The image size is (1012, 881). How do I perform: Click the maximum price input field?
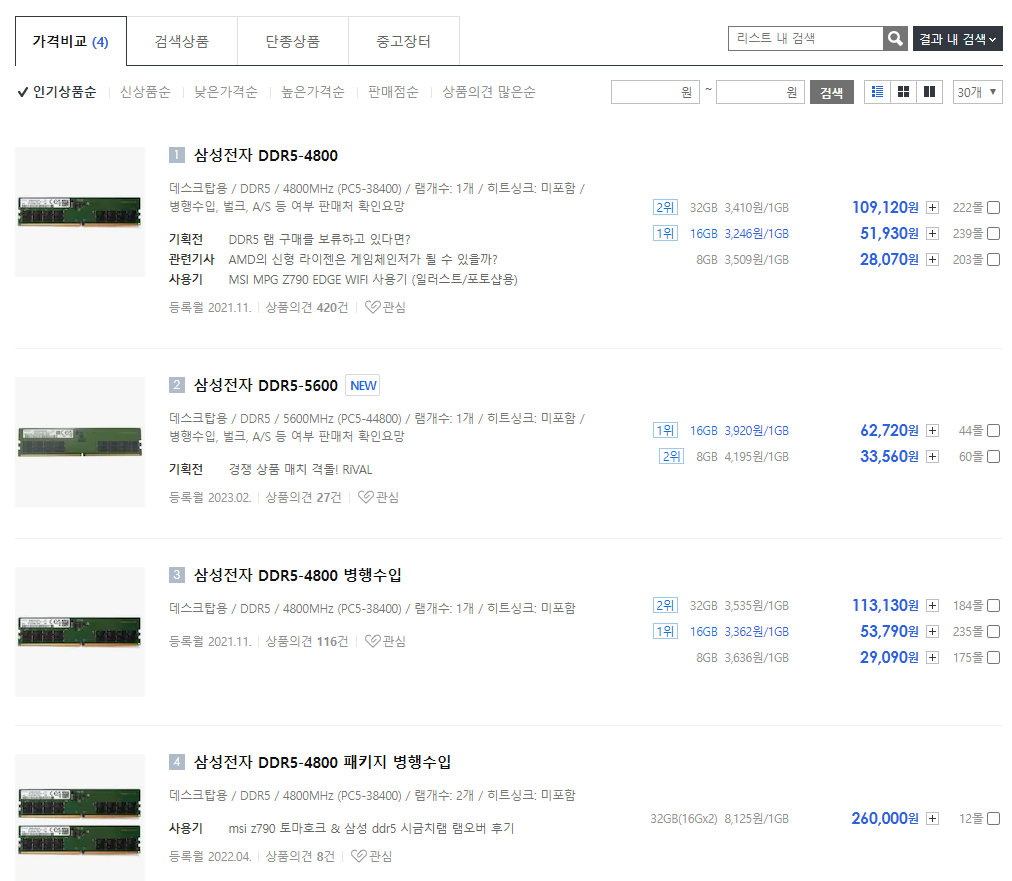tap(760, 92)
